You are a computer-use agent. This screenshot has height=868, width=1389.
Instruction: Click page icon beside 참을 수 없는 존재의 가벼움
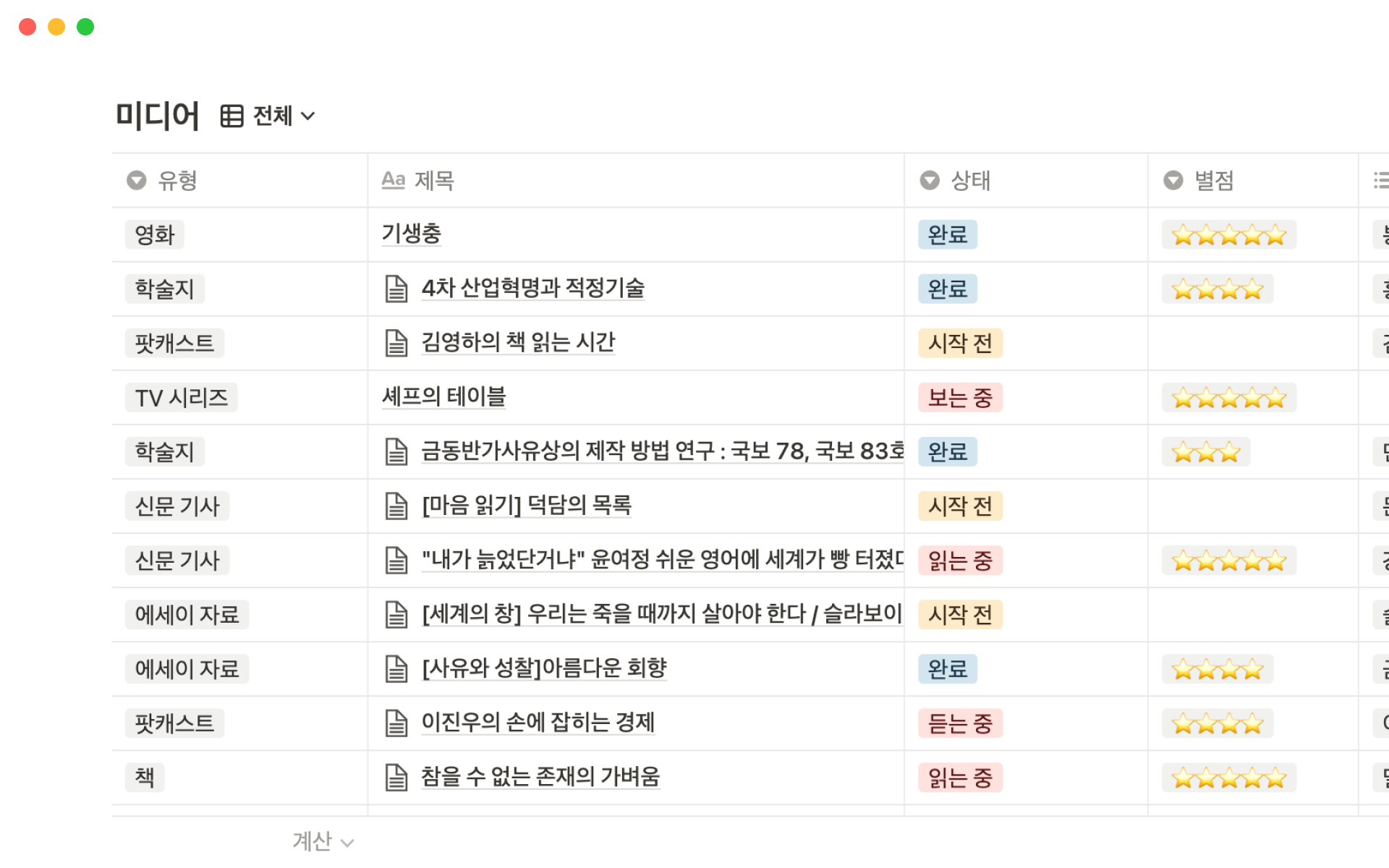[x=396, y=777]
